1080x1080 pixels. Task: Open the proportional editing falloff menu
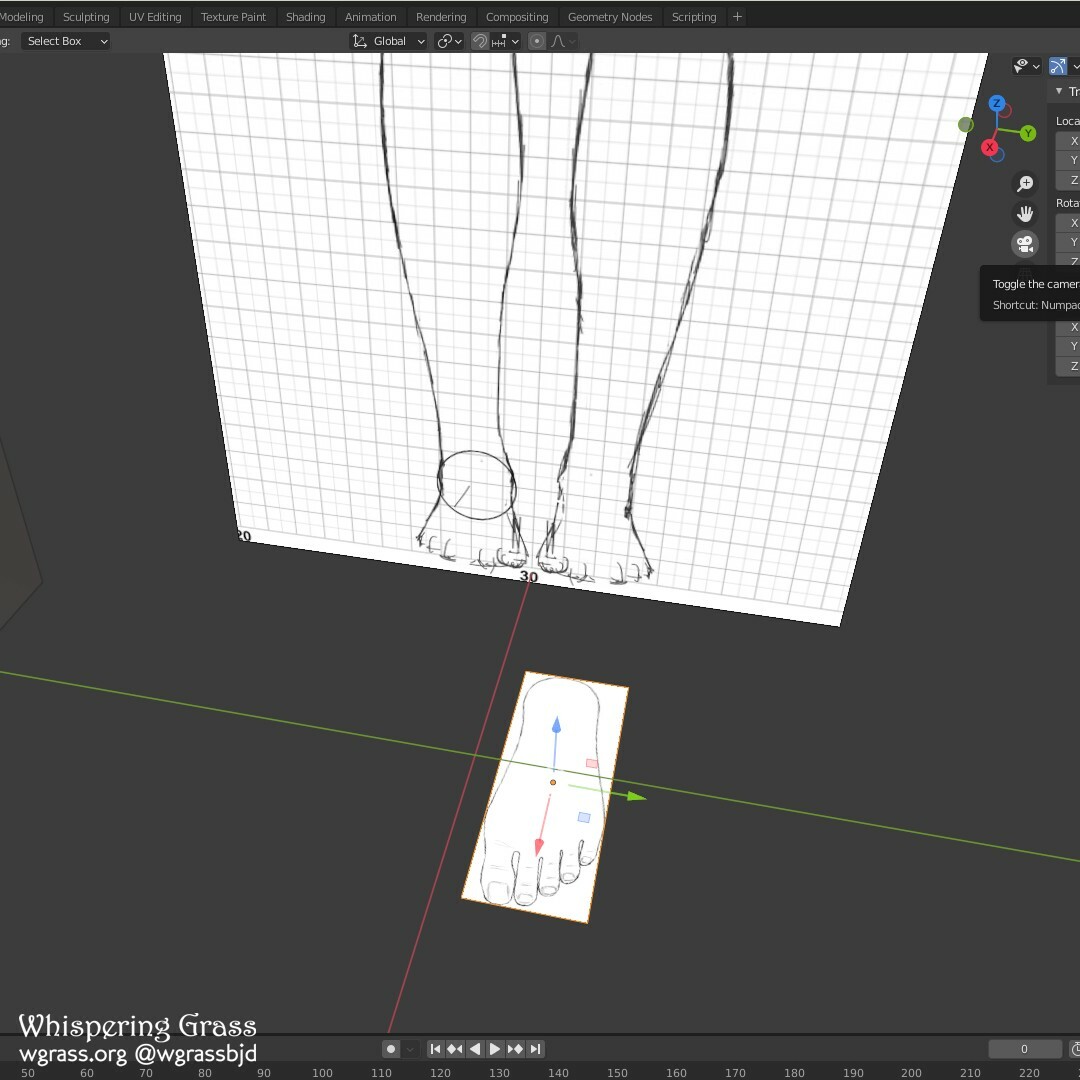(562, 41)
